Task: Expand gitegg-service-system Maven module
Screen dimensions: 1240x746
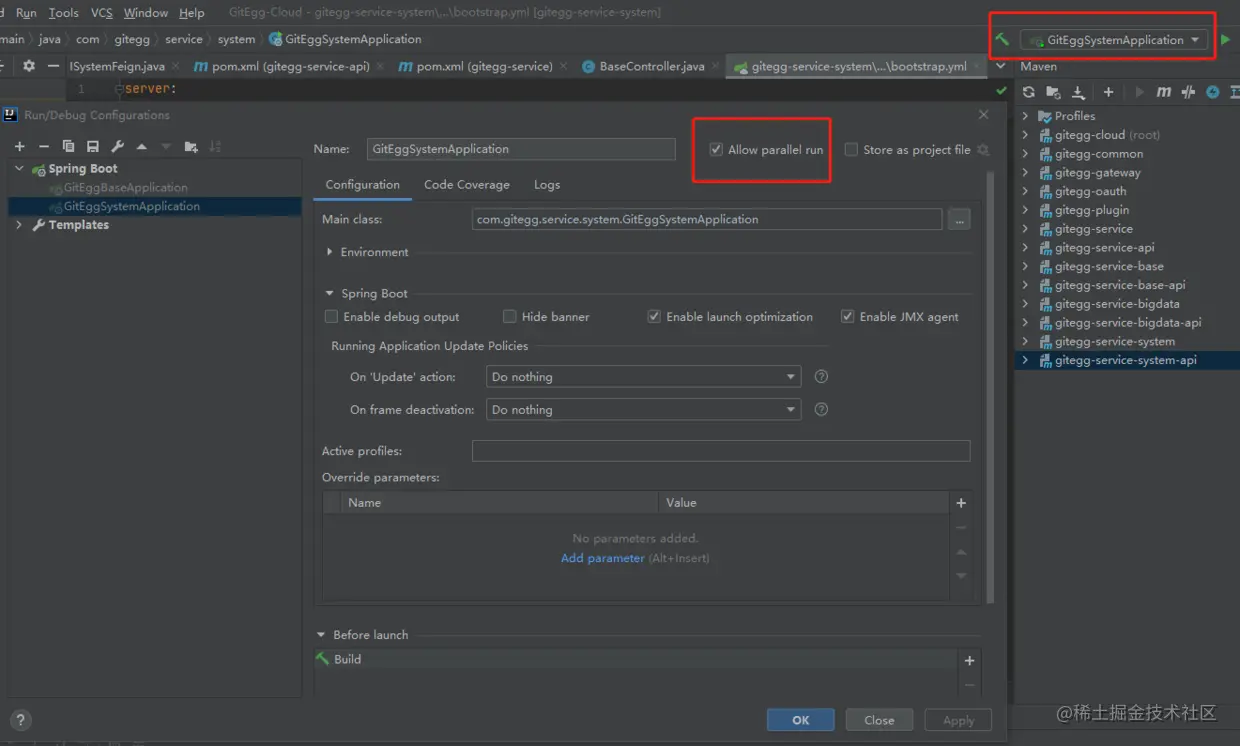Action: click(x=1025, y=341)
